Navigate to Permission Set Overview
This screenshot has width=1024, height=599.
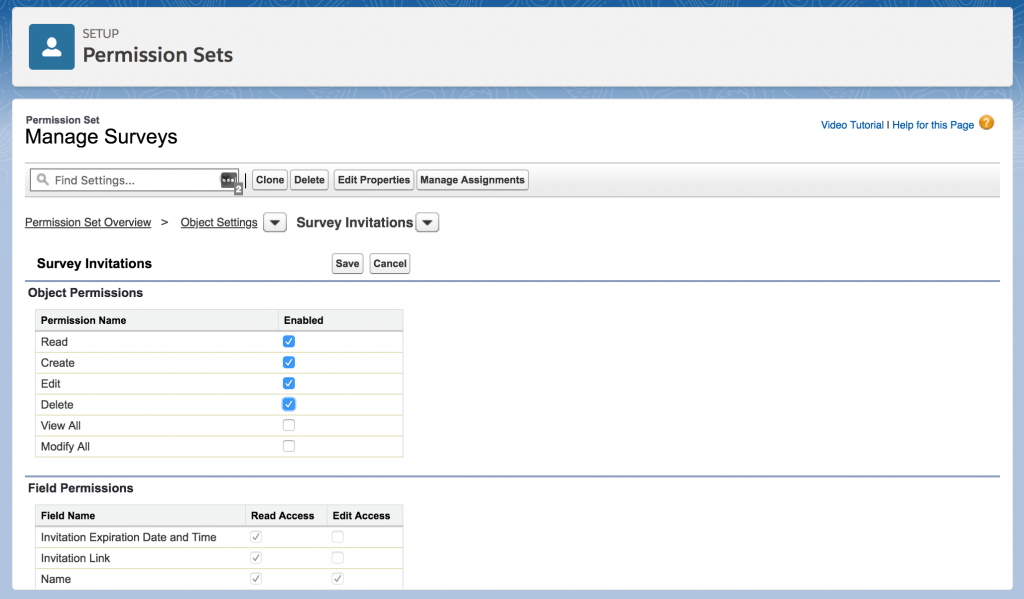88,222
